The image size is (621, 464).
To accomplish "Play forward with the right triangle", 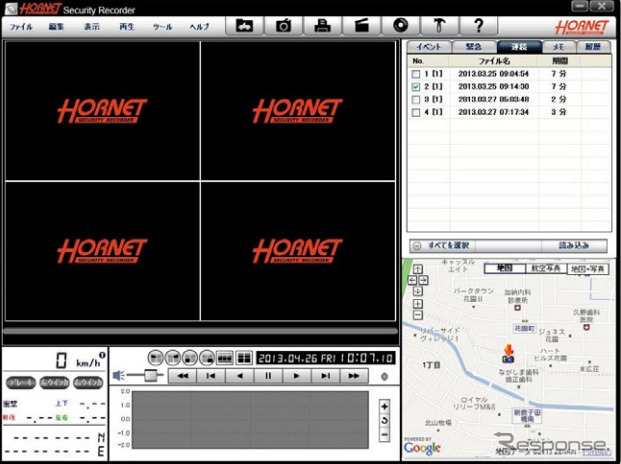I will tap(296, 376).
